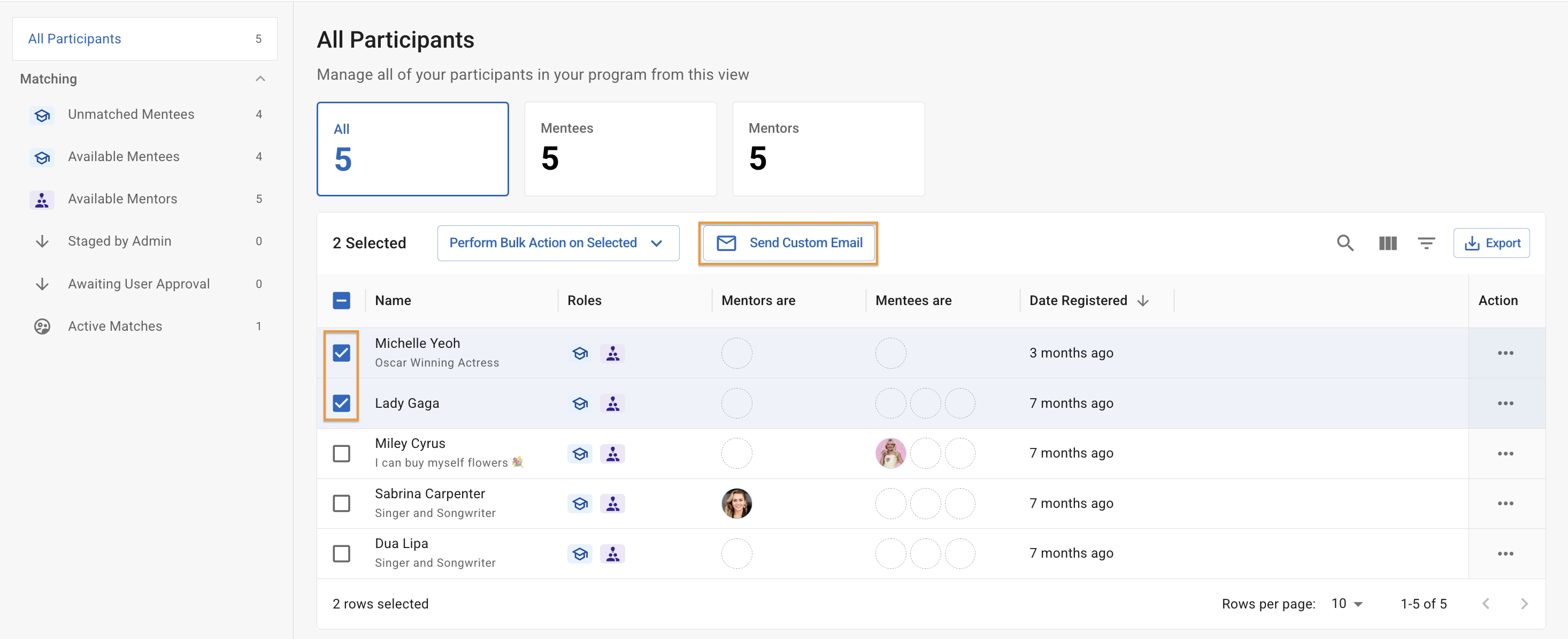Screen dimensions: 1568x639
Task: Click Send Custom Email button
Action: point(788,243)
